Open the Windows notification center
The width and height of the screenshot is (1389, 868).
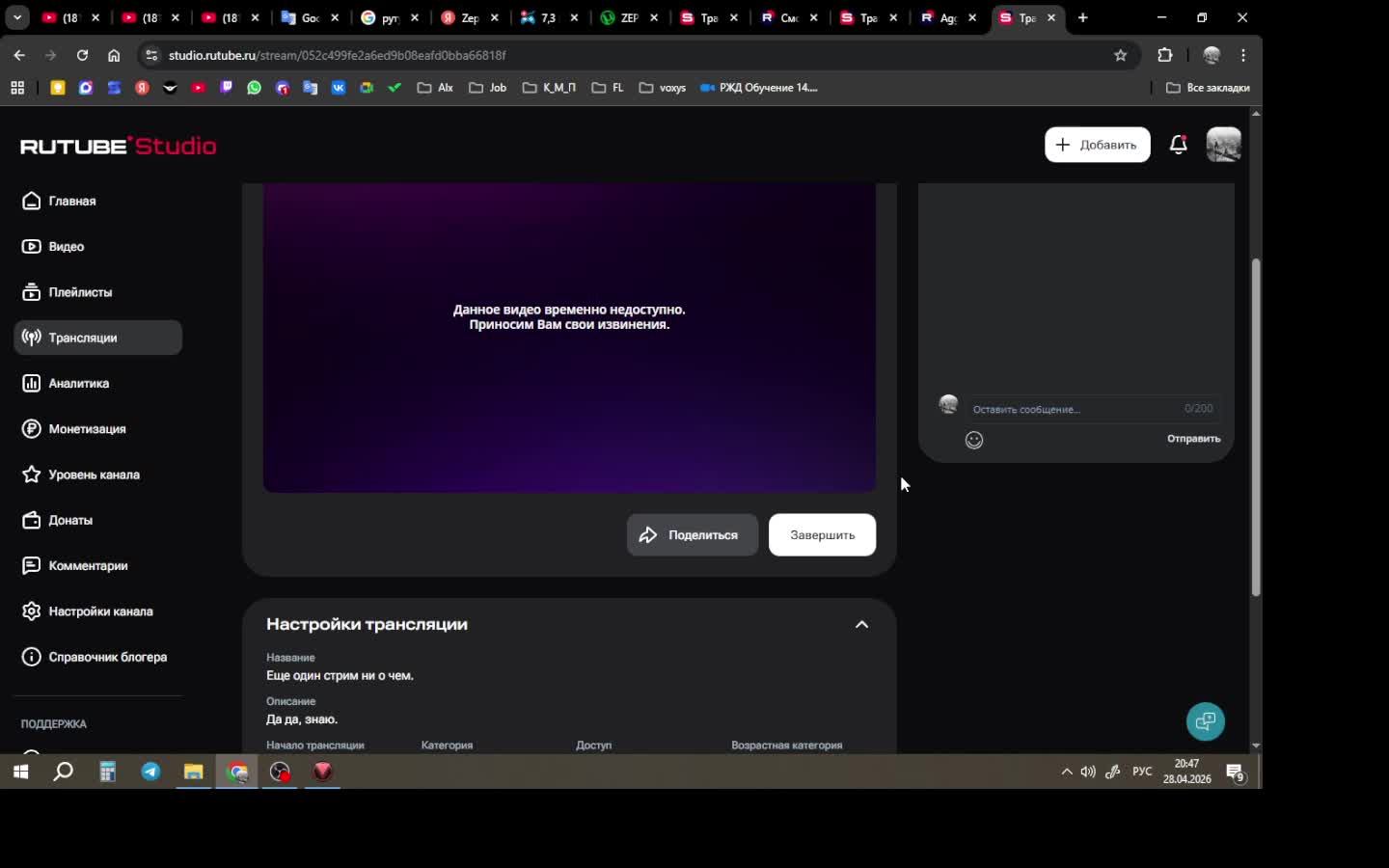tap(1236, 772)
